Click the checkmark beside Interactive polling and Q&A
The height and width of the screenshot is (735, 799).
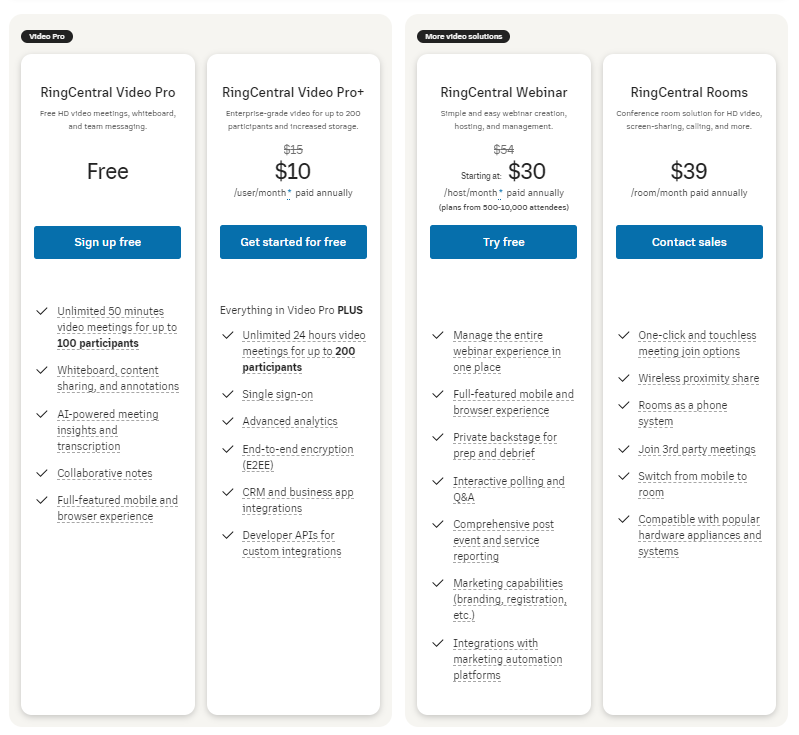click(437, 481)
